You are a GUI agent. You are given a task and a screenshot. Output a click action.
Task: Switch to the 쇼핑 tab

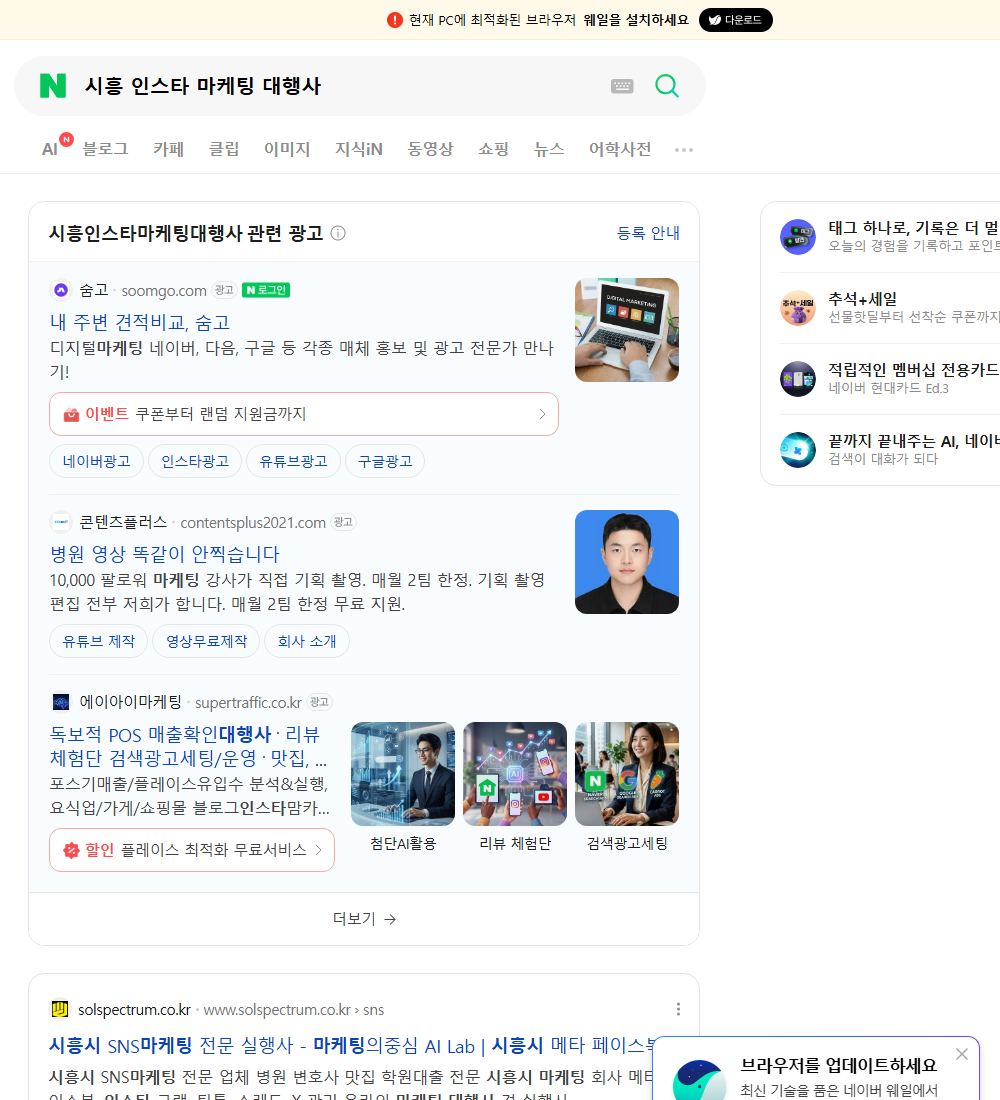(493, 149)
